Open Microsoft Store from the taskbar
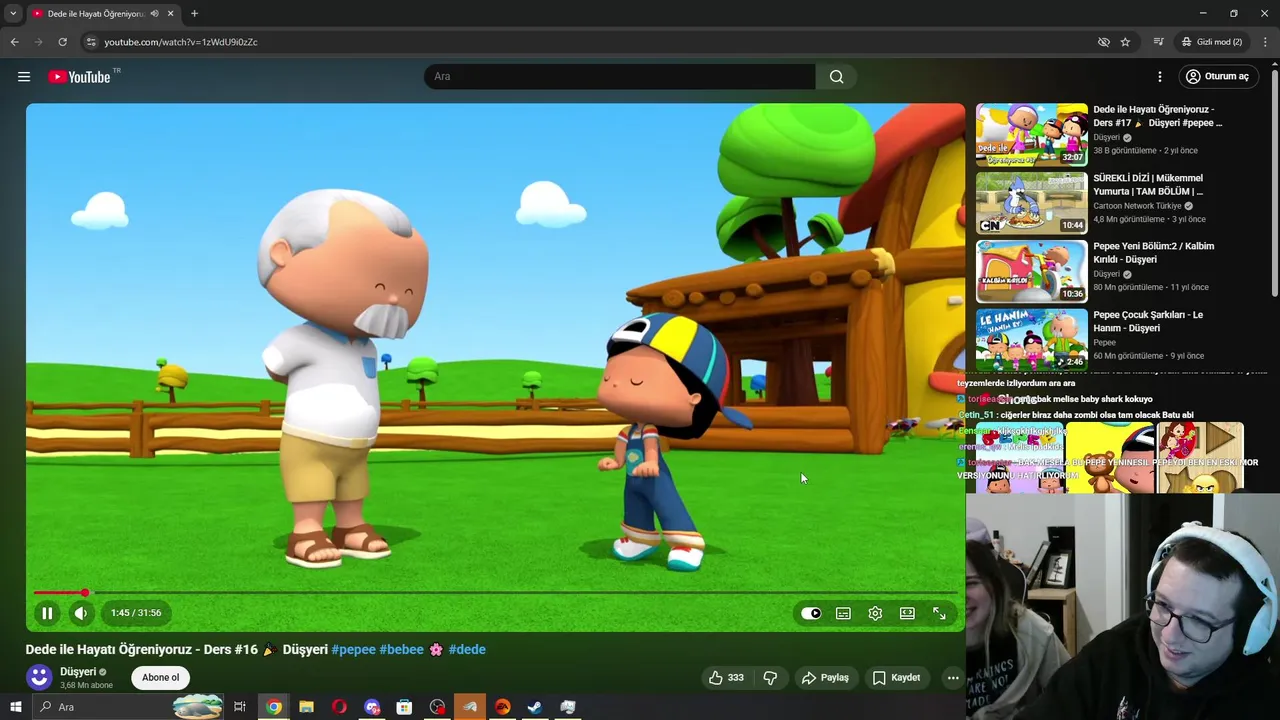Screen dimensions: 1280x720 pos(404,707)
